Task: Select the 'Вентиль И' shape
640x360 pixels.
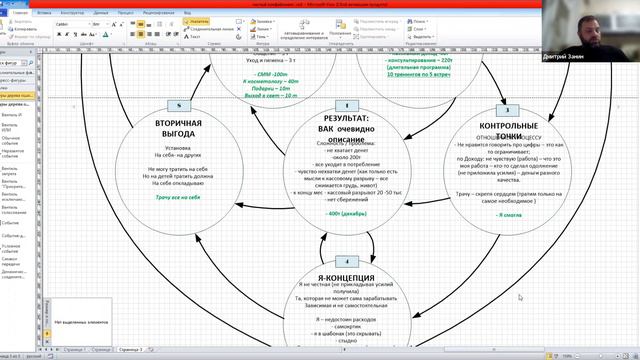Action: 11,115
